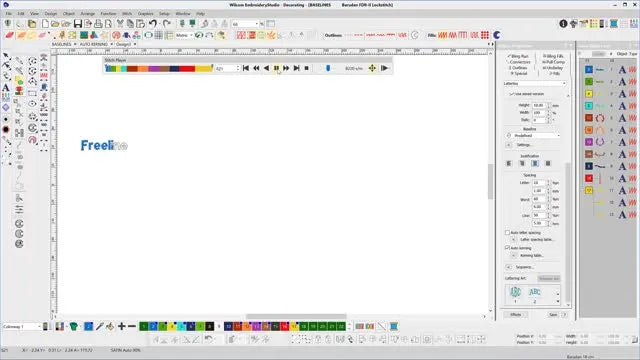The image size is (640, 360).
Task: Click the Add color plus icon in palette
Action: point(122,326)
